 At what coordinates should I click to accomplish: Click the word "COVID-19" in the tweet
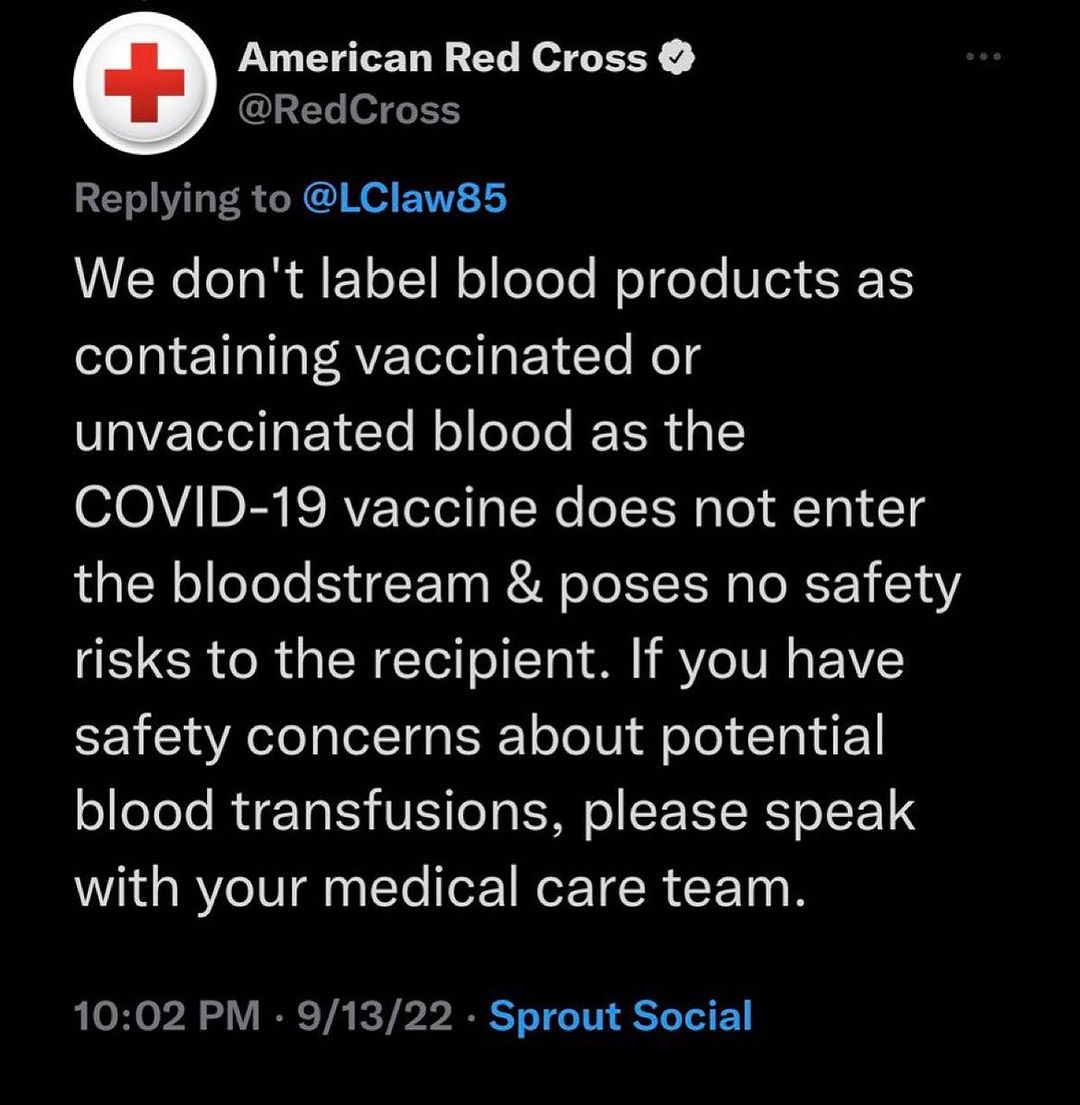198,509
